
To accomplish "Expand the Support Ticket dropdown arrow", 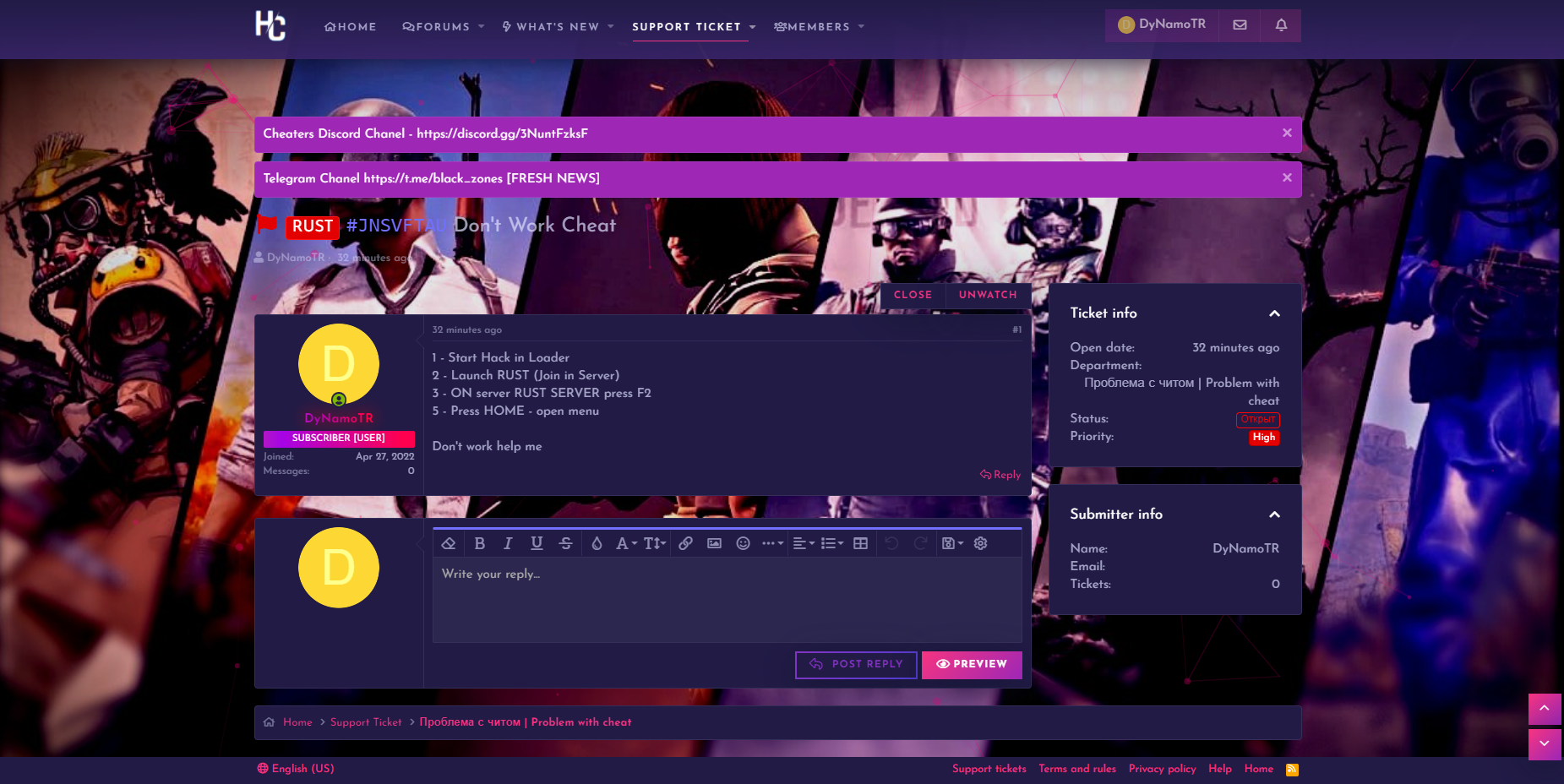I will click(752, 27).
